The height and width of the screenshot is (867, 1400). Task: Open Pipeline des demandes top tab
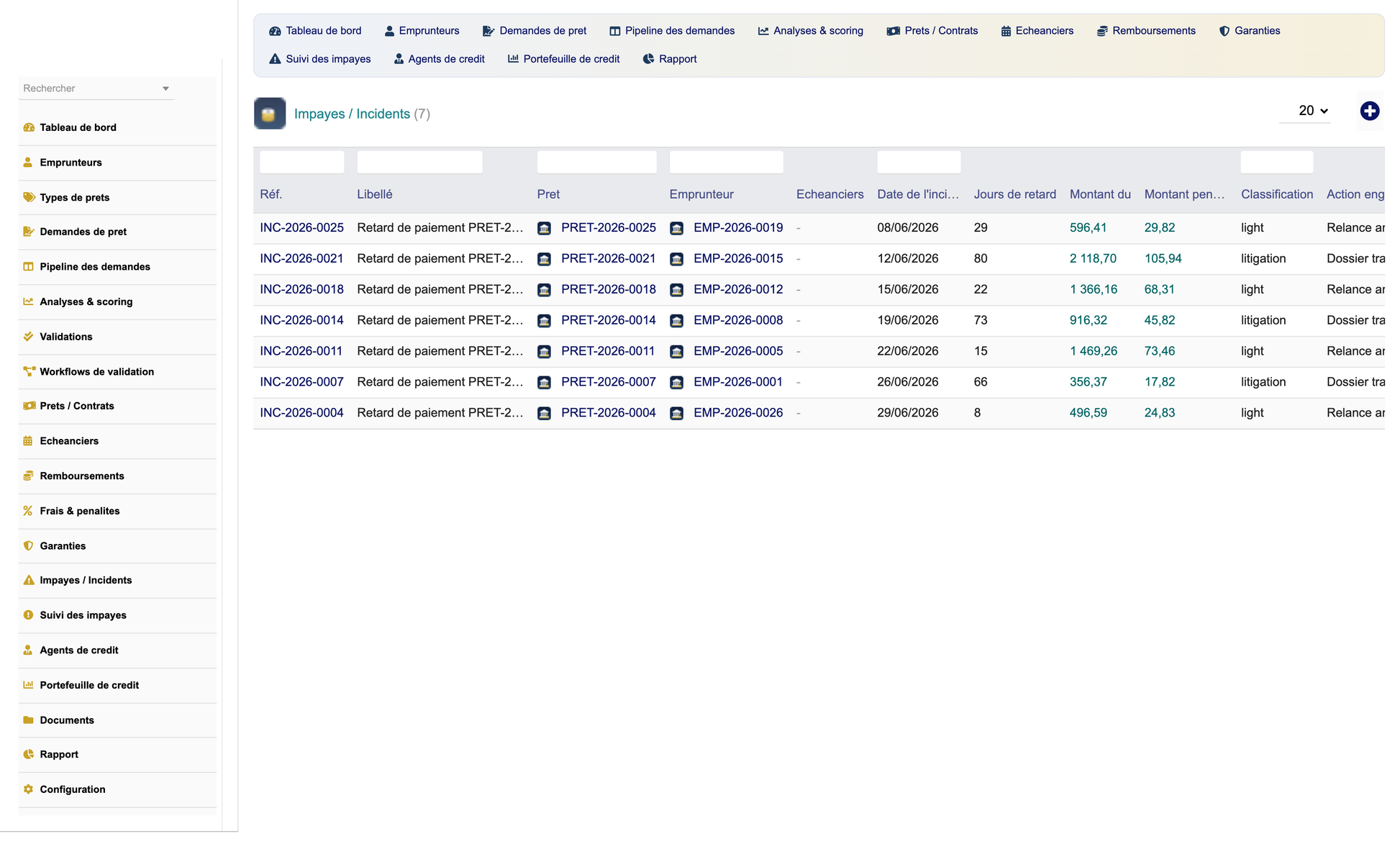pos(672,31)
